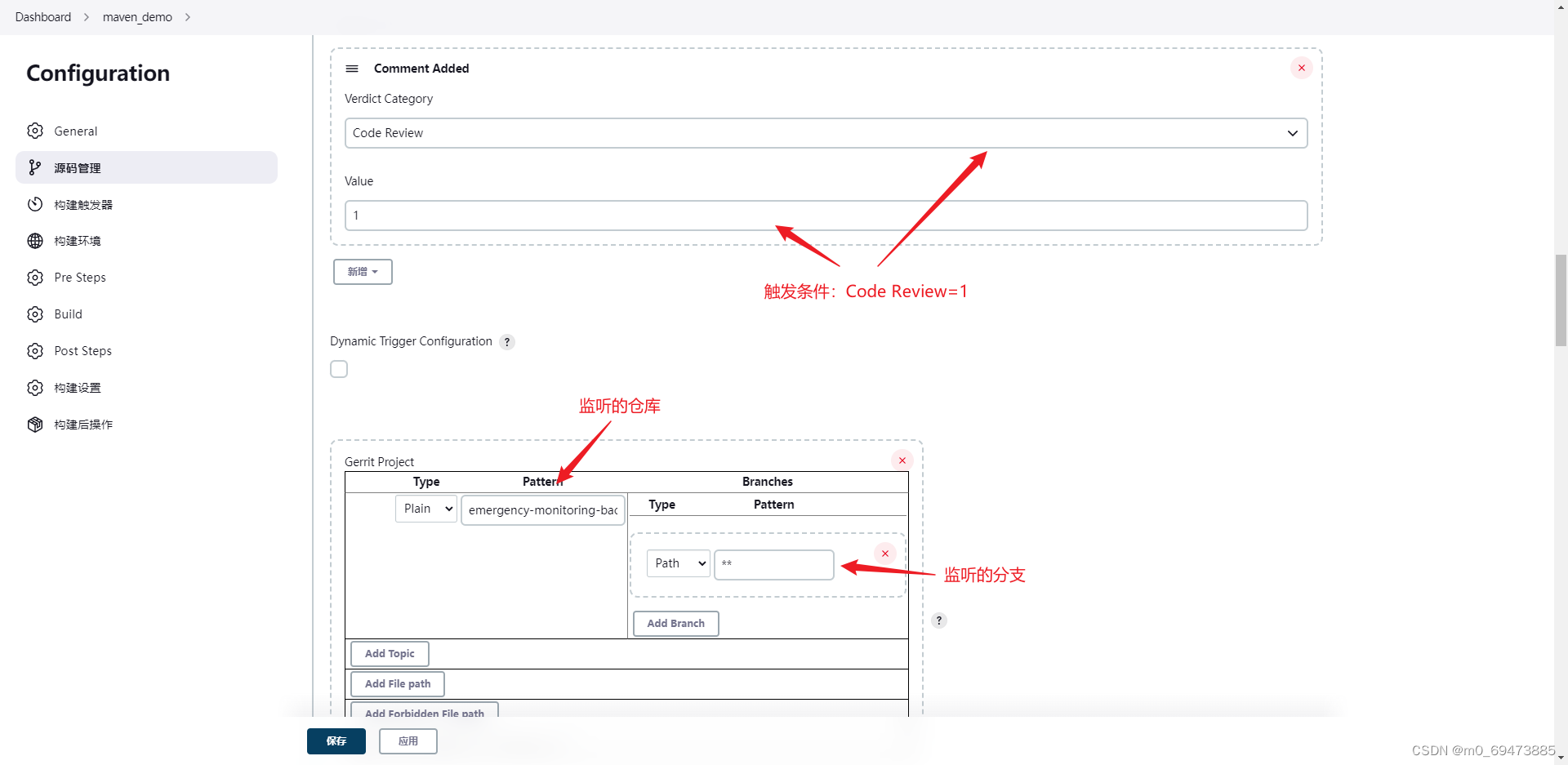
Task: Open the Path branch type dropdown
Action: point(677,563)
